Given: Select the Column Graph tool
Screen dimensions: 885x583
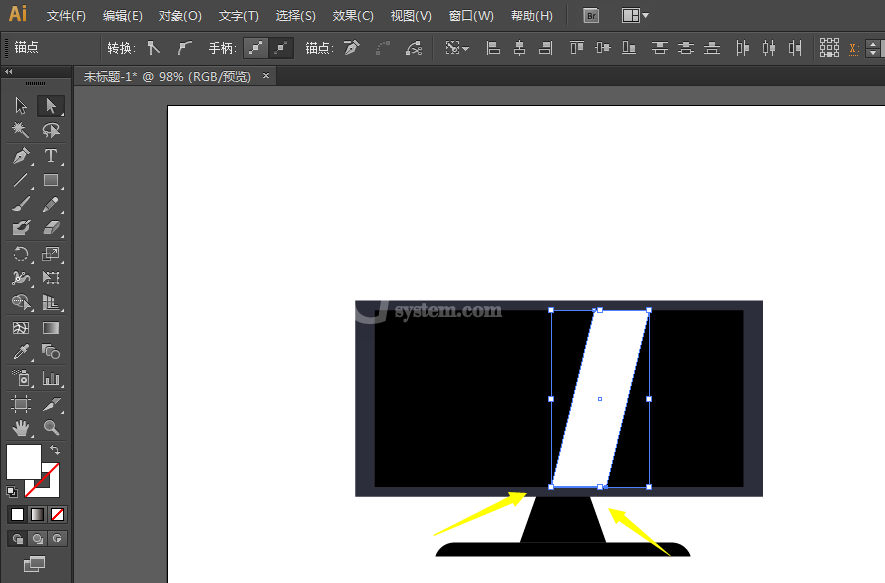Looking at the screenshot, I should tap(51, 378).
